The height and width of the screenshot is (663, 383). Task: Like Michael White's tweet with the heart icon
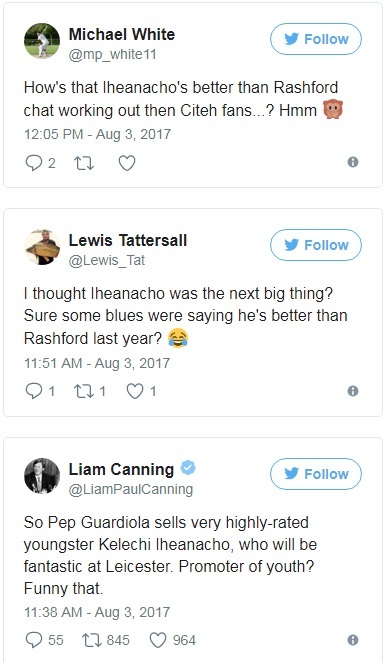127,163
